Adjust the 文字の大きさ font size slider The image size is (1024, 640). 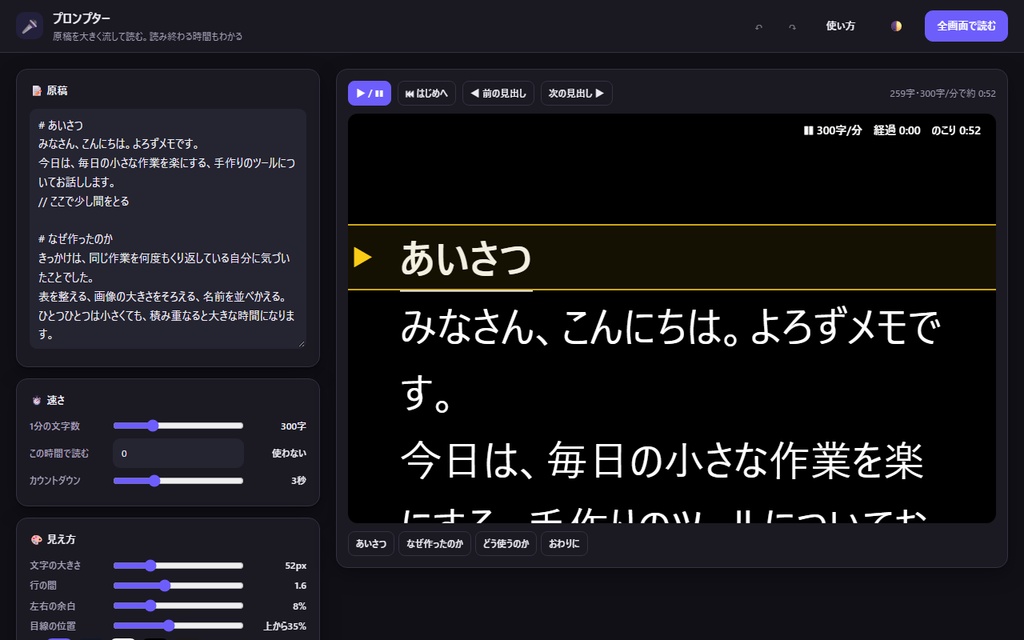click(x=178, y=566)
